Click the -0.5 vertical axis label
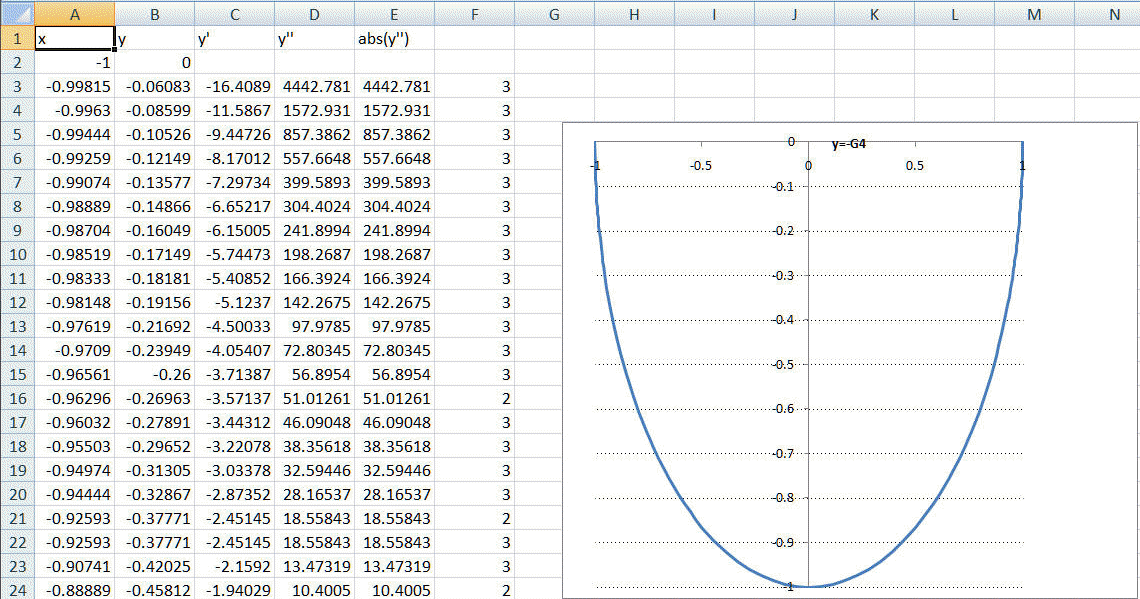Screen dimensions: 1140x599 point(783,364)
